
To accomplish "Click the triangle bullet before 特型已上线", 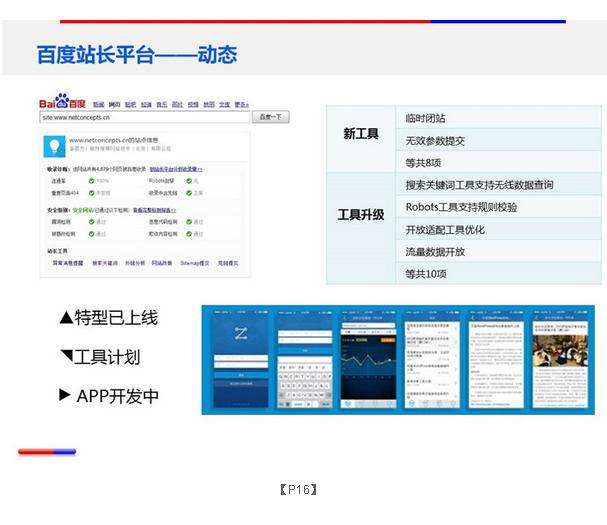I will click(x=66, y=318).
